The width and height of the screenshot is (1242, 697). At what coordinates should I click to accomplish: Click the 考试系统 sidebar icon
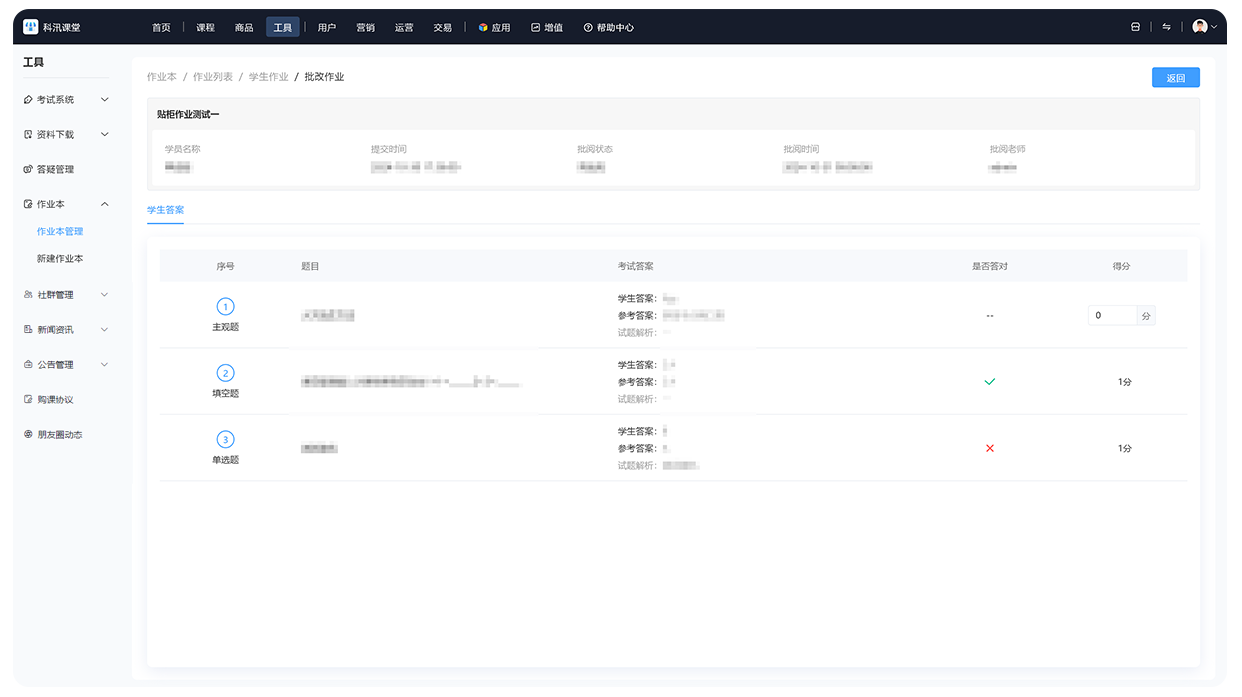coord(28,100)
